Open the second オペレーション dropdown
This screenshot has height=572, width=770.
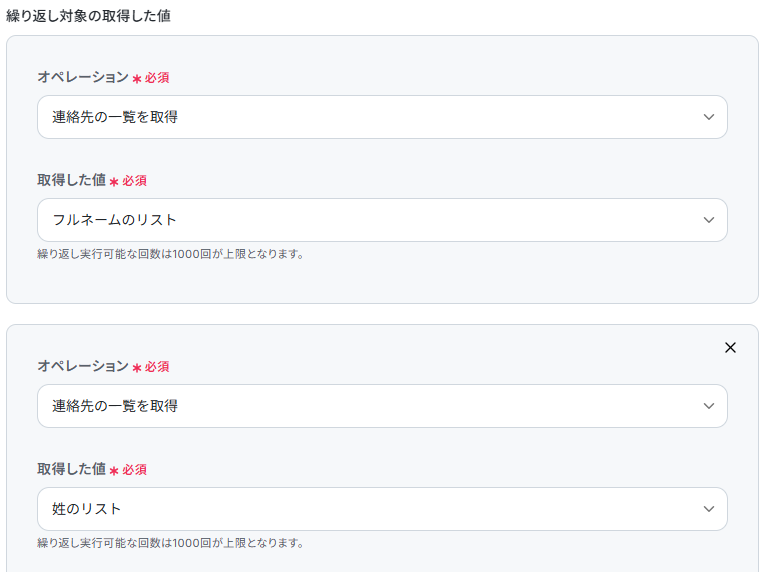[382, 406]
